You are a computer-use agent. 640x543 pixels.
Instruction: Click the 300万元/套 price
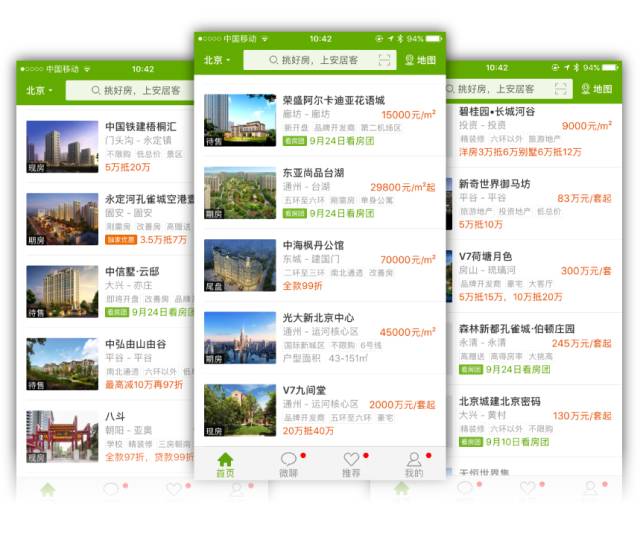point(586,271)
